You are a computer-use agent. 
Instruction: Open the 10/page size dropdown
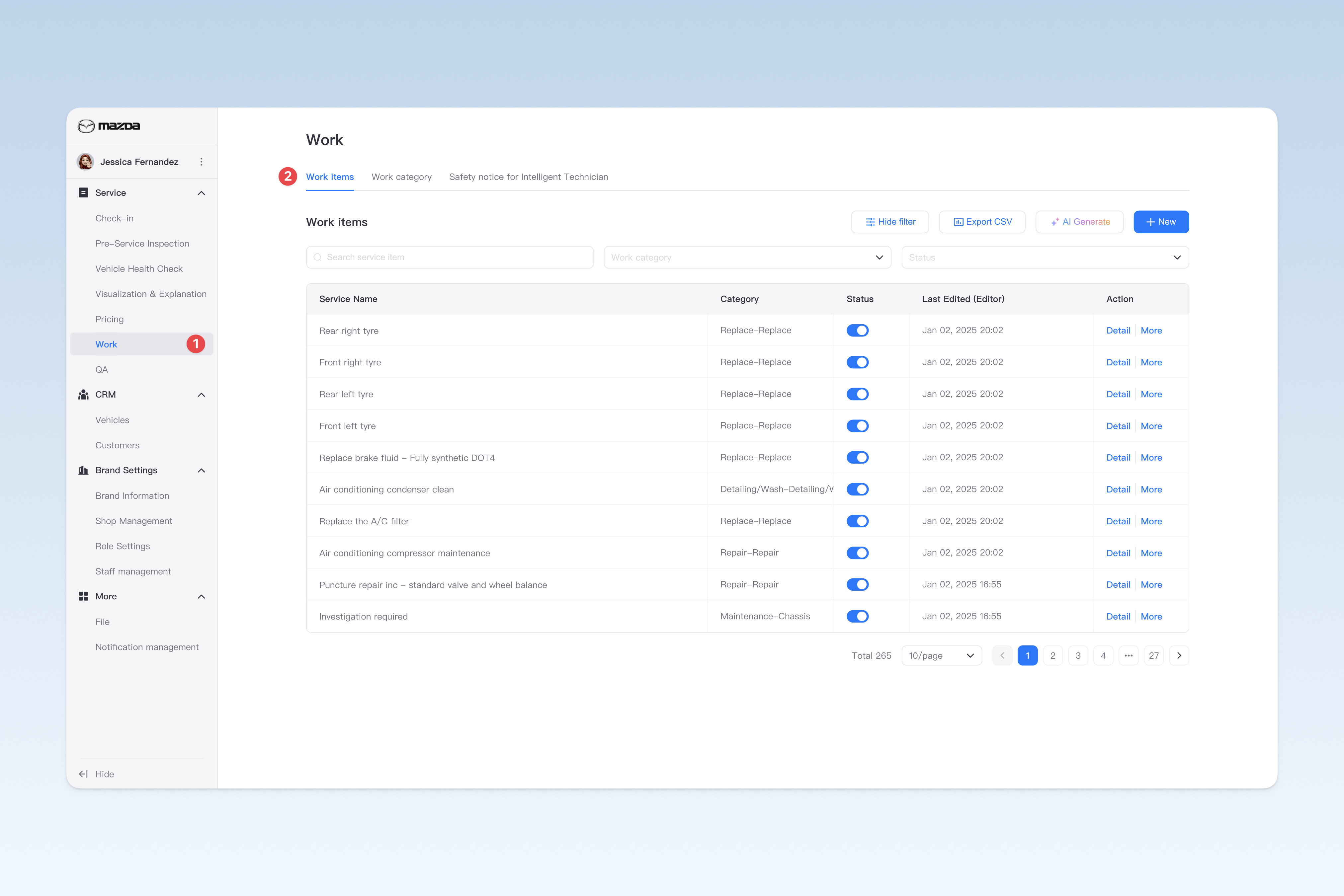pyautogui.click(x=942, y=655)
